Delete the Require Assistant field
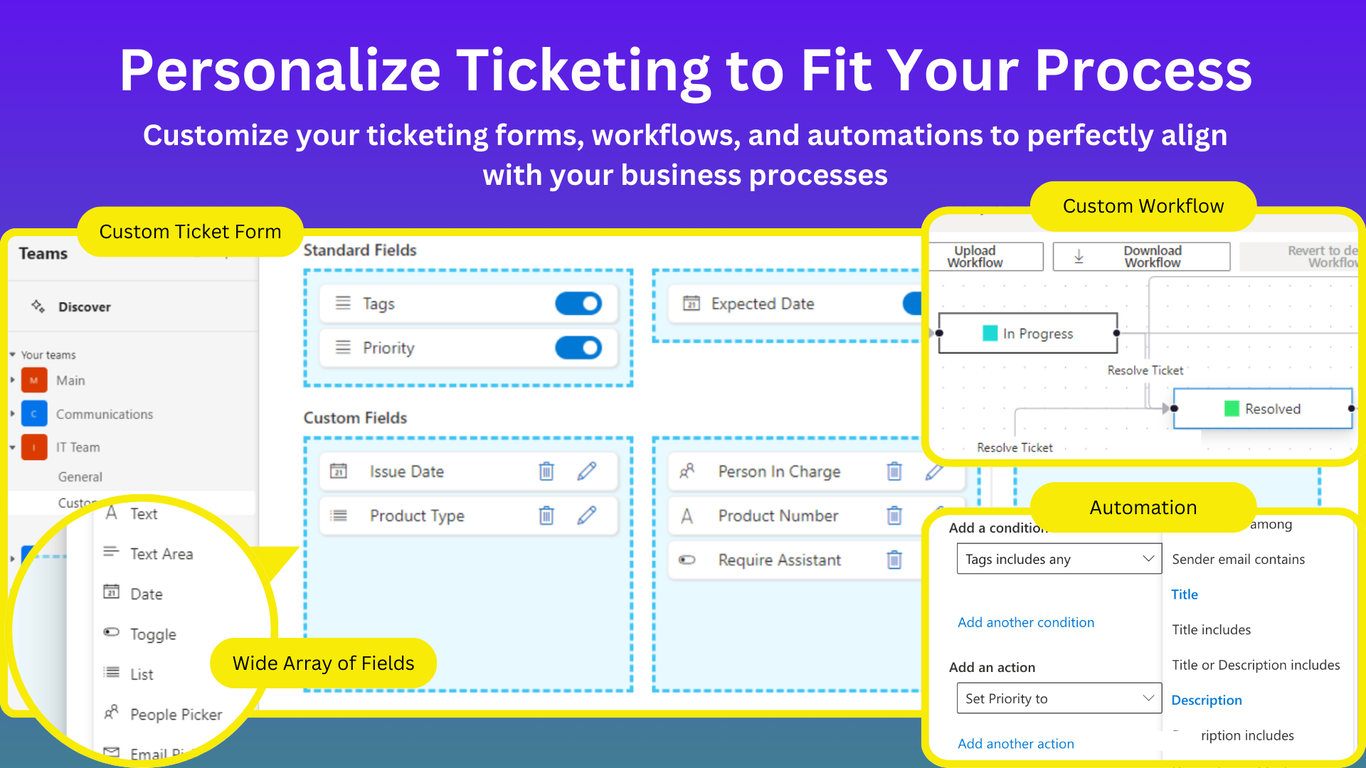The height and width of the screenshot is (768, 1366). (894, 560)
